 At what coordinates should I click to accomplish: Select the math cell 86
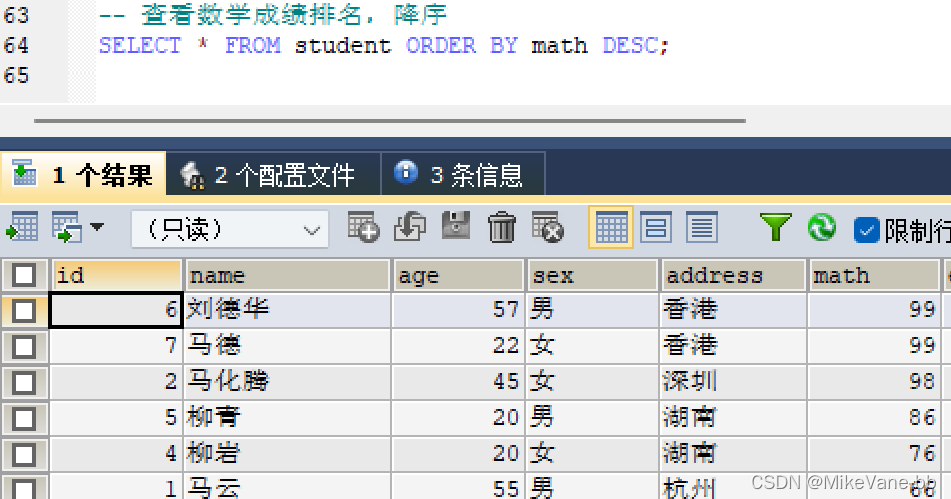pyautogui.click(x=874, y=418)
